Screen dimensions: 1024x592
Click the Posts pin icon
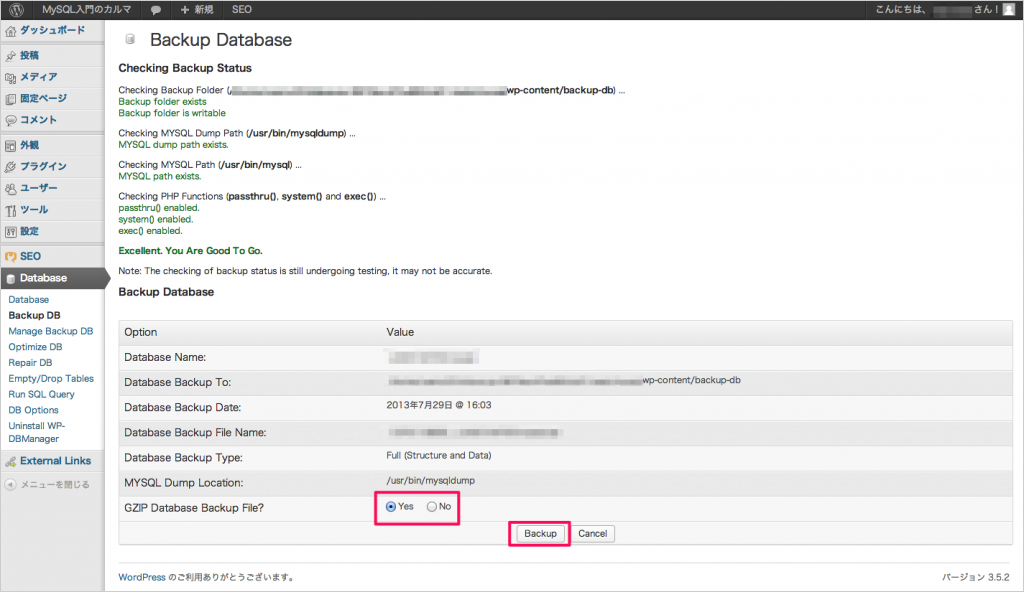10,56
